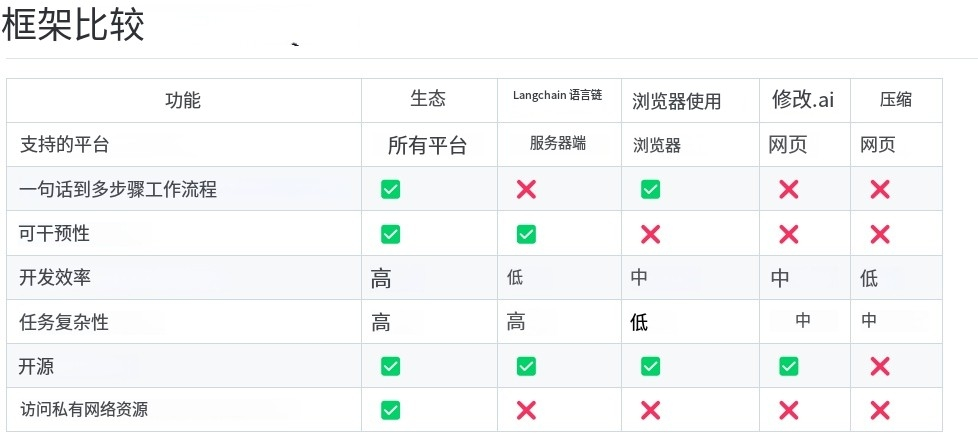Click the red cross for 压缩 in 访问私有网络资源 row
This screenshot has height=436, width=978.
point(879,410)
